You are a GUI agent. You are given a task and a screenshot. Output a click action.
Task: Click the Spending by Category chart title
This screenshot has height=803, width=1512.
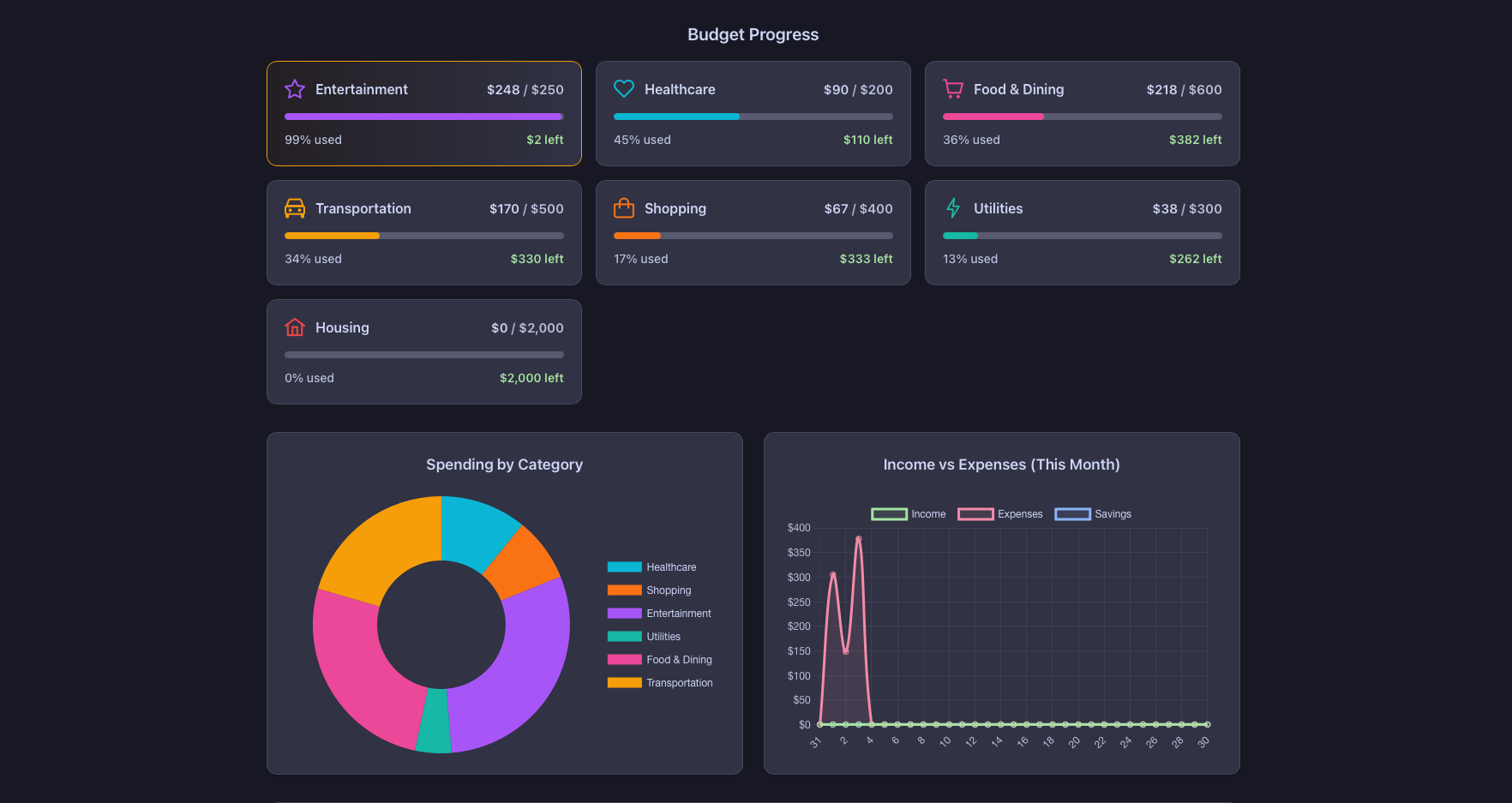505,464
